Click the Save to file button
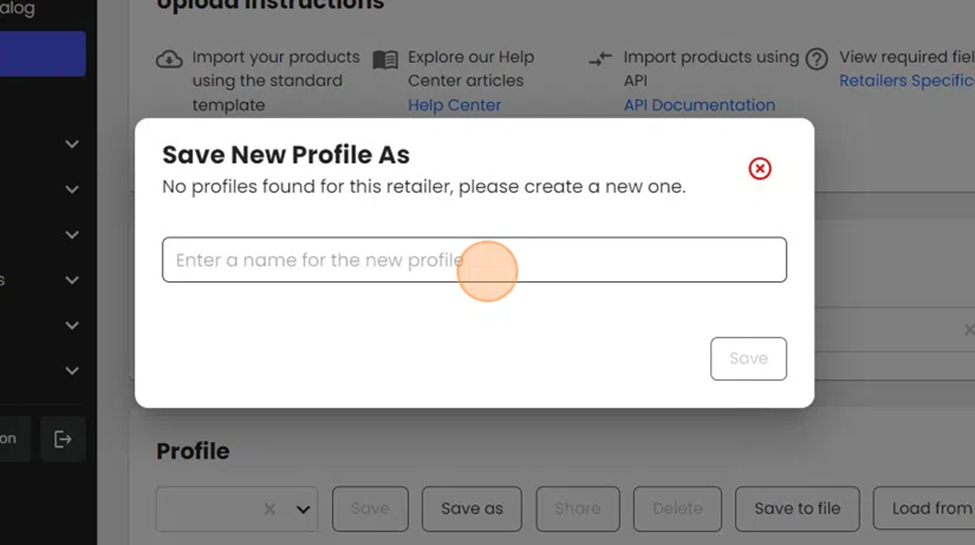Image resolution: width=975 pixels, height=545 pixels. pos(797,509)
